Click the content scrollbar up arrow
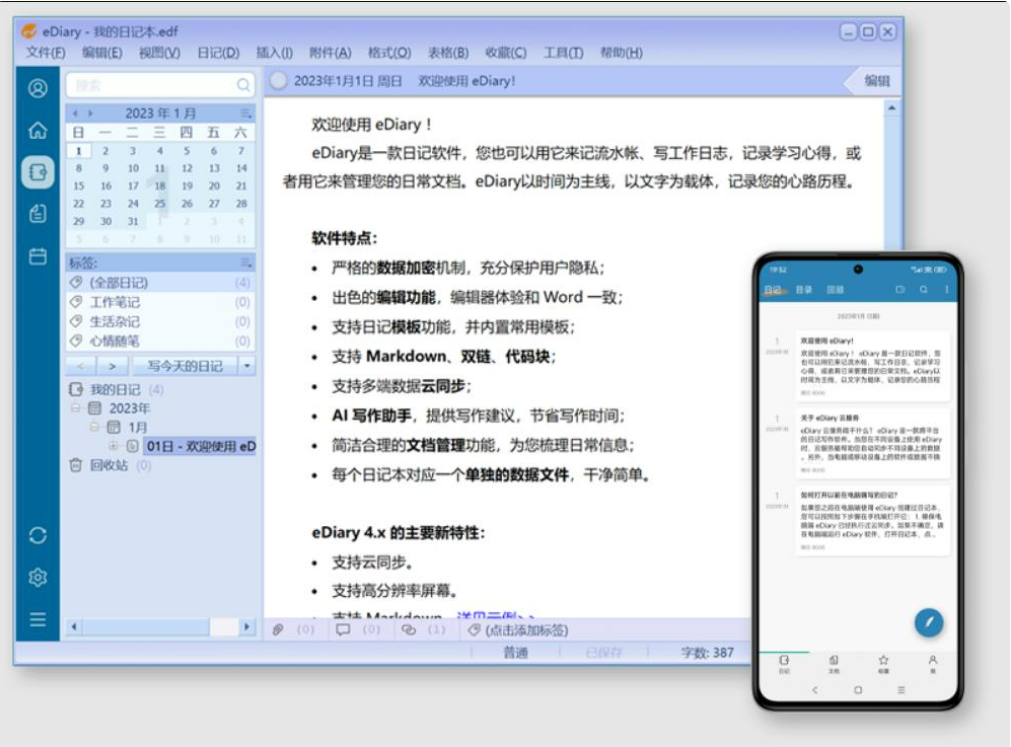The width and height of the screenshot is (1011, 747). coord(892,108)
